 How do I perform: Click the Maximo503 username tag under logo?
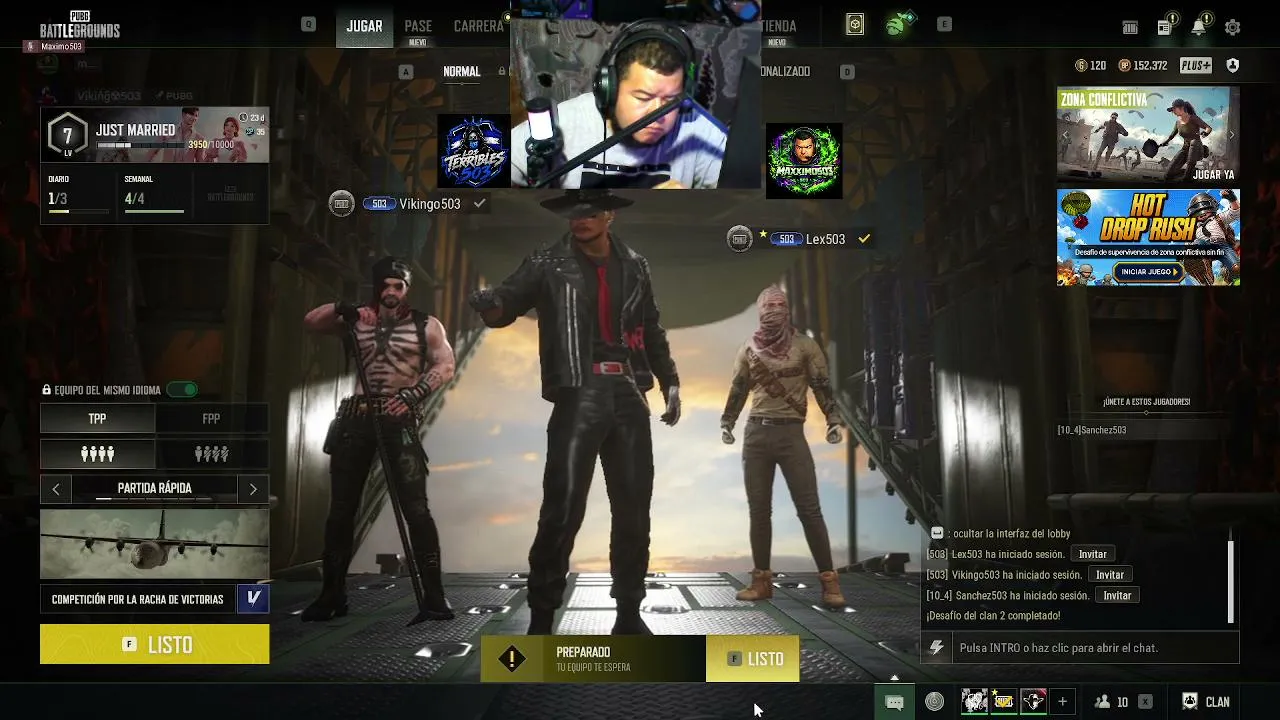[55, 47]
